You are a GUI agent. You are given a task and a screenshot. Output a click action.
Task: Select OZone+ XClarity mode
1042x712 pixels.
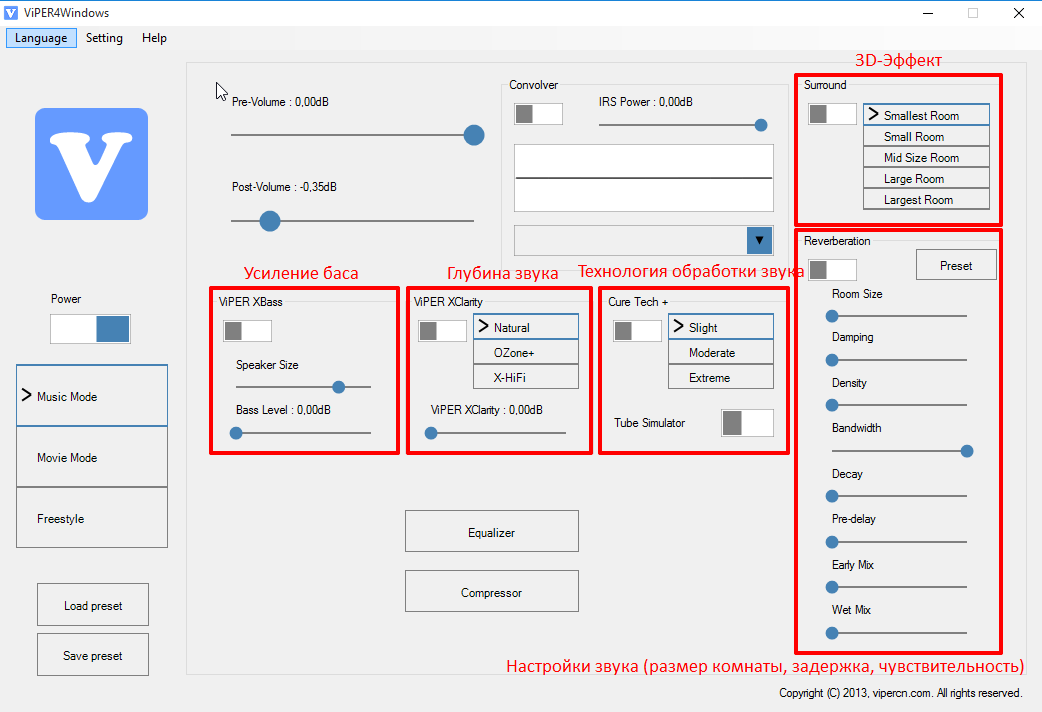[x=526, y=352]
